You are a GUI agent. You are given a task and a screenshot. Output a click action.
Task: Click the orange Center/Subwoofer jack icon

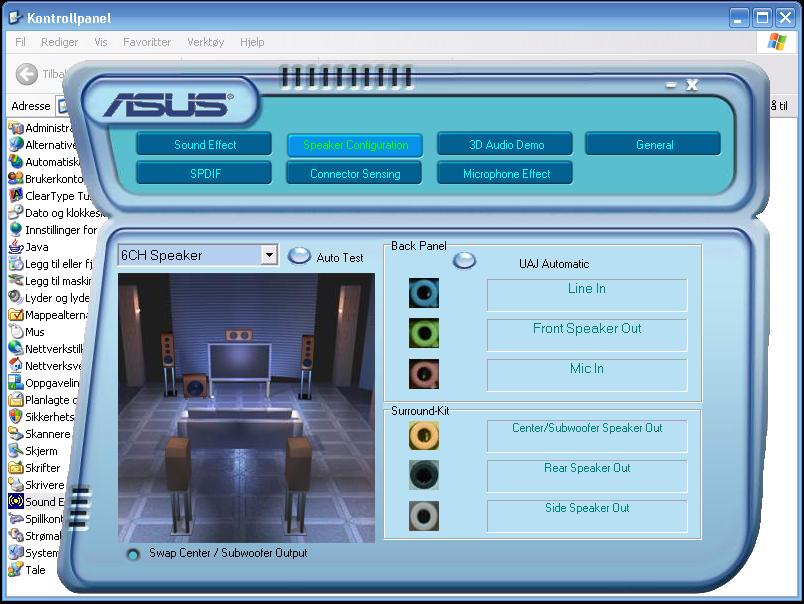click(424, 435)
